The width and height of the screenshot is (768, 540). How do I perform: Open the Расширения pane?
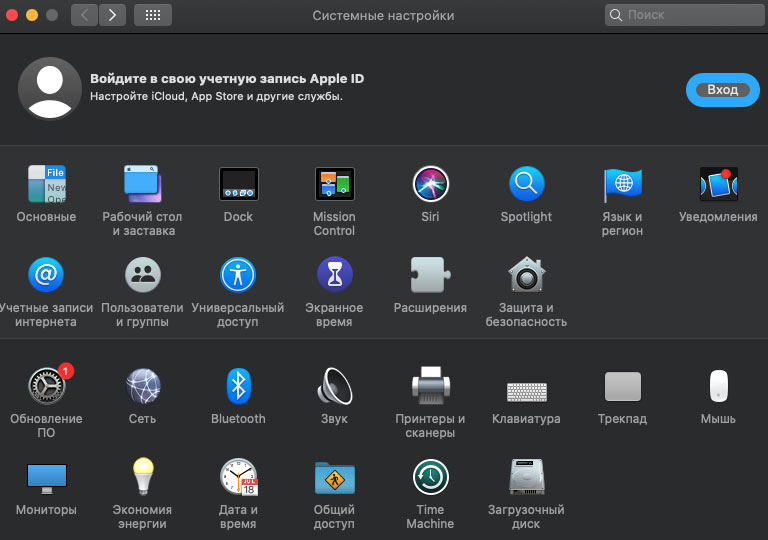coord(431,274)
